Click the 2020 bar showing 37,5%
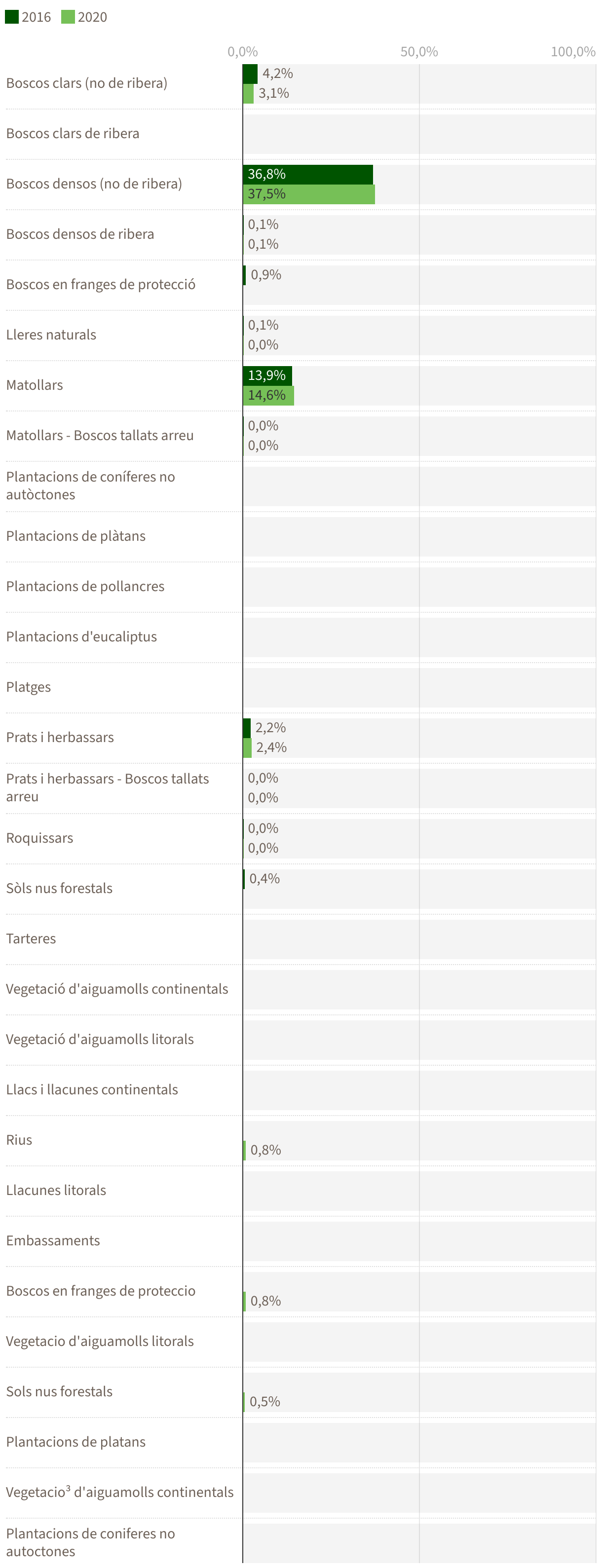This screenshot has width=602, height=1568. click(x=308, y=194)
